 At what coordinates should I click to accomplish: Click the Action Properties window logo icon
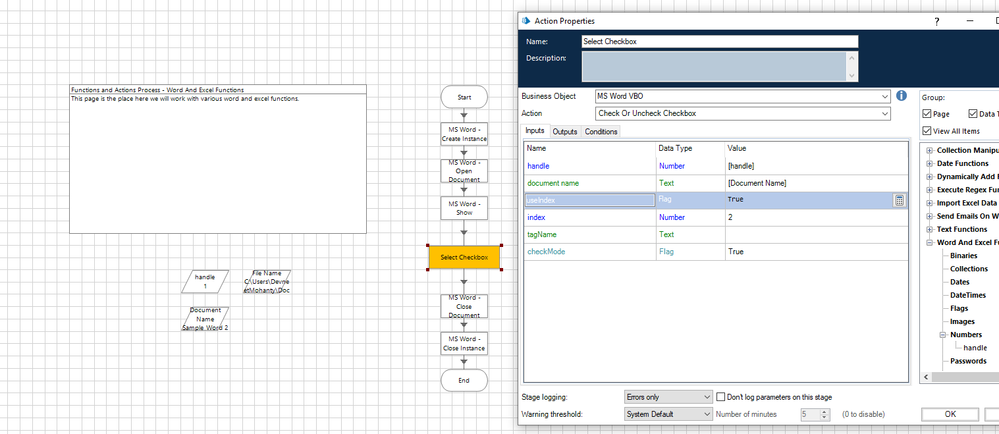coord(527,21)
